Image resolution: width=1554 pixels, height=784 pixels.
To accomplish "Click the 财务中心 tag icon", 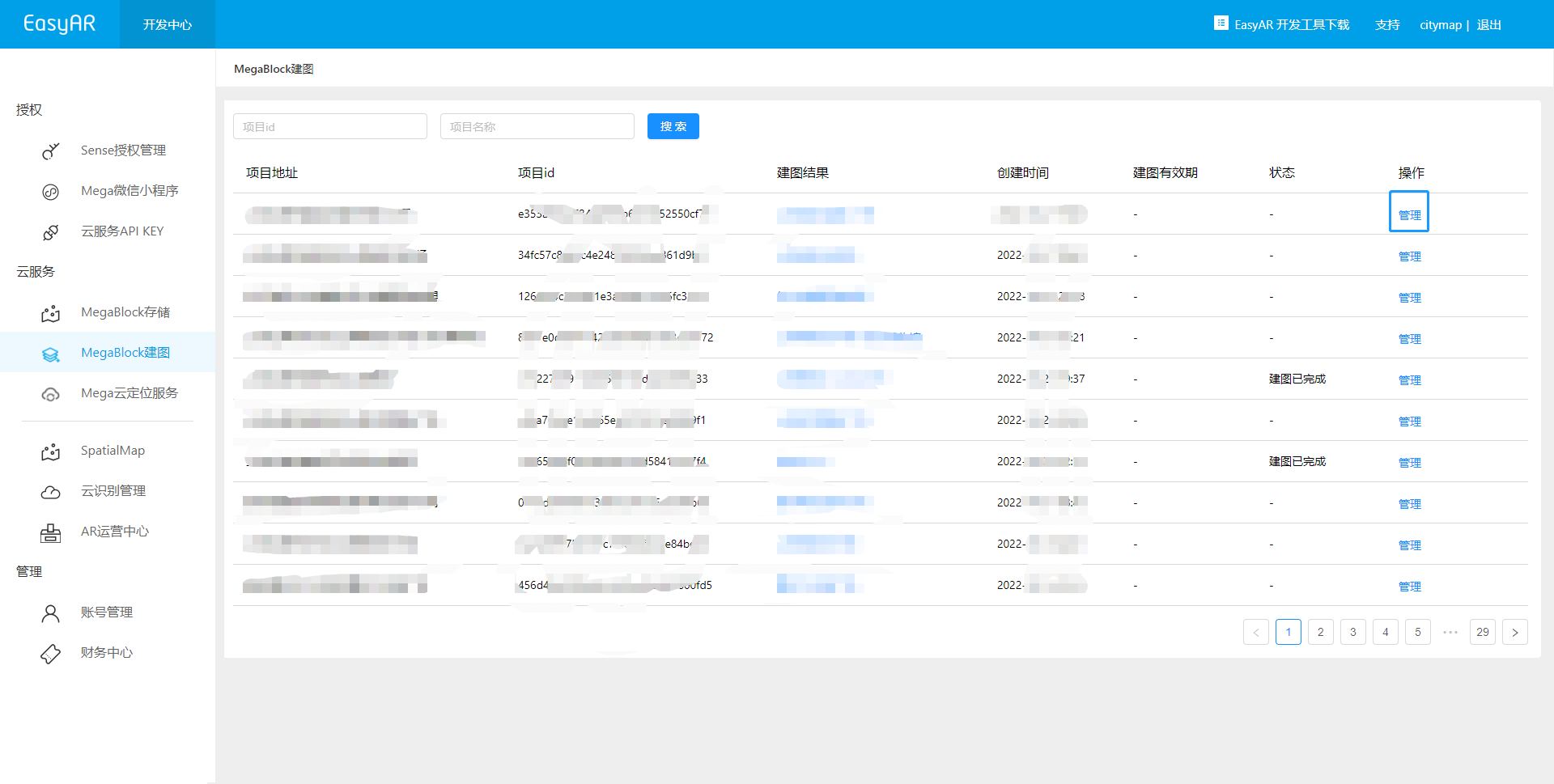I will pos(50,654).
